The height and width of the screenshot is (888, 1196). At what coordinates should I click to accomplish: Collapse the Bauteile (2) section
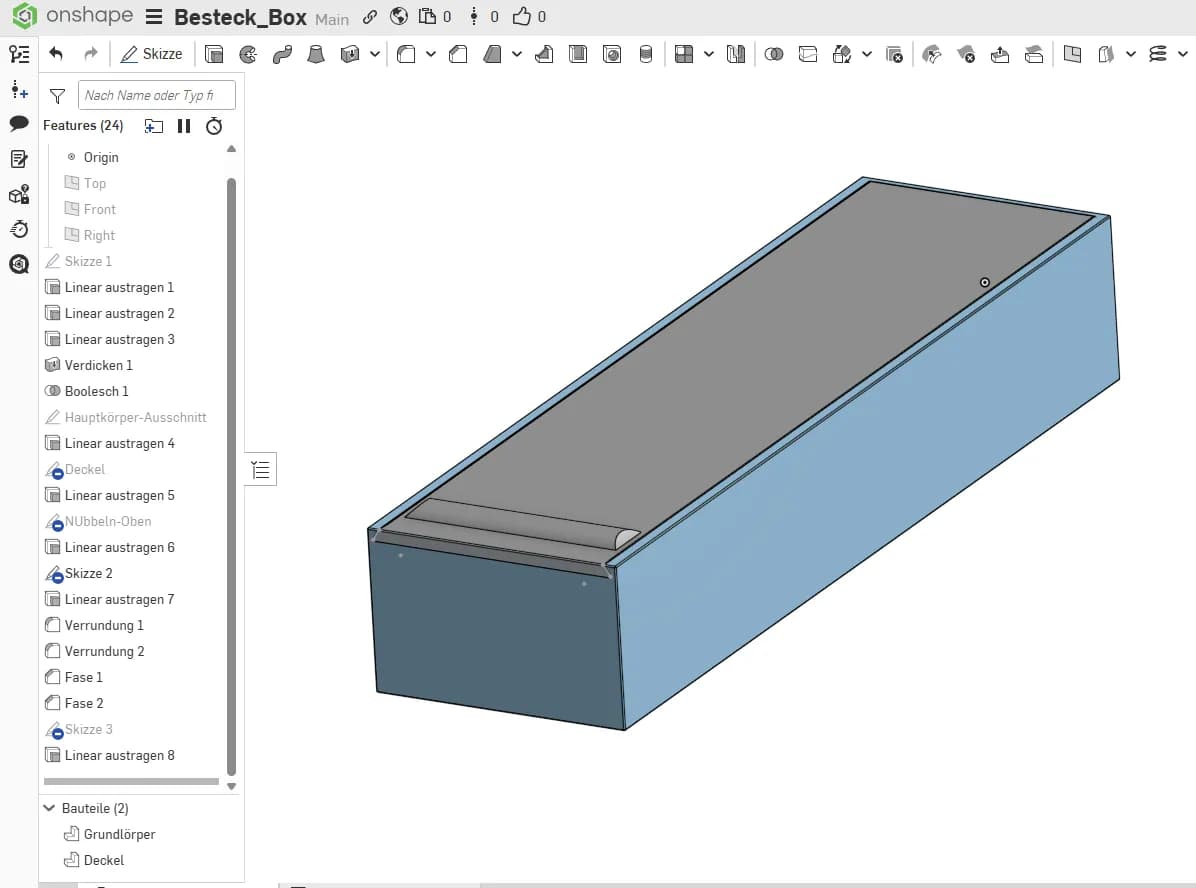pos(50,808)
